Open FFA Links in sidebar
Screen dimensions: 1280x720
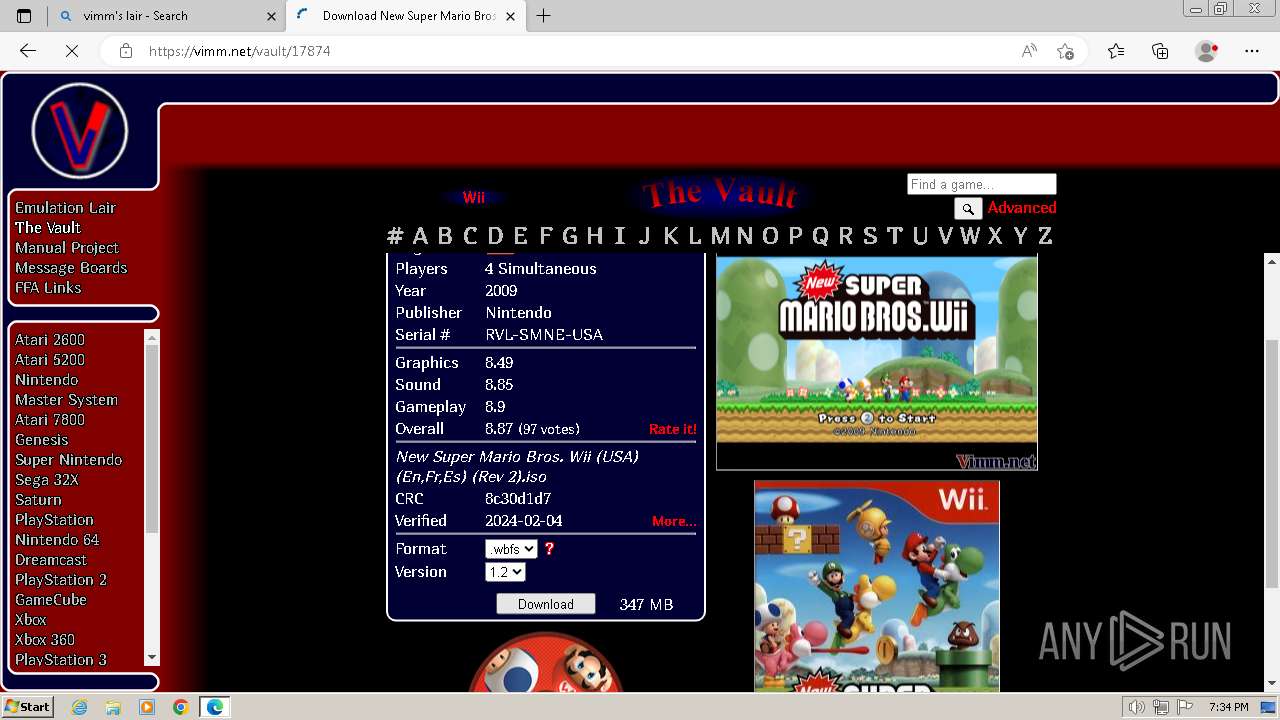(48, 288)
